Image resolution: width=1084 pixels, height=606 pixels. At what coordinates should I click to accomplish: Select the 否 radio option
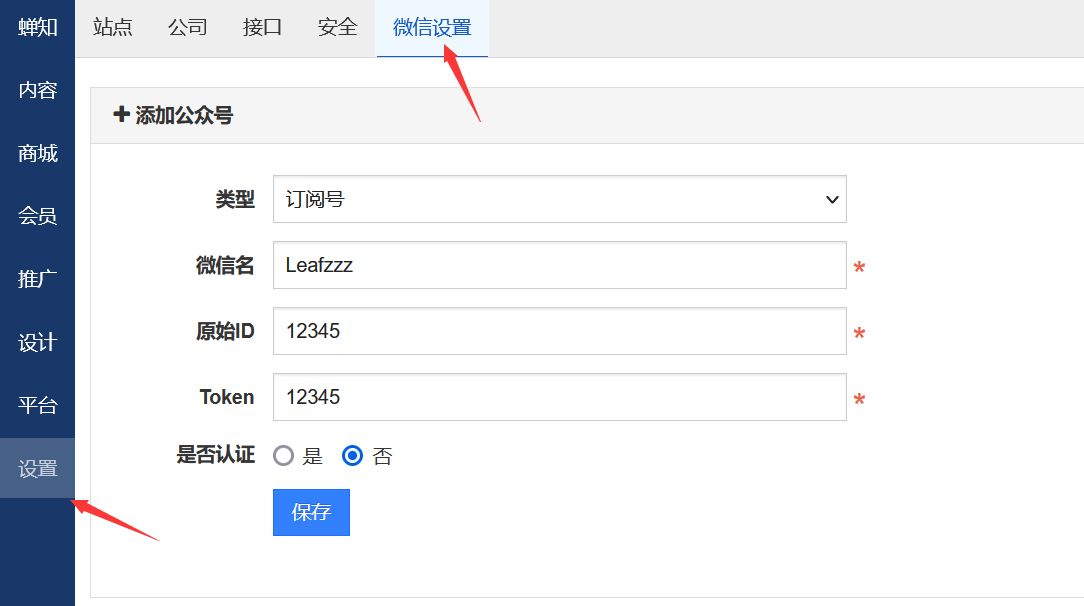coord(350,455)
